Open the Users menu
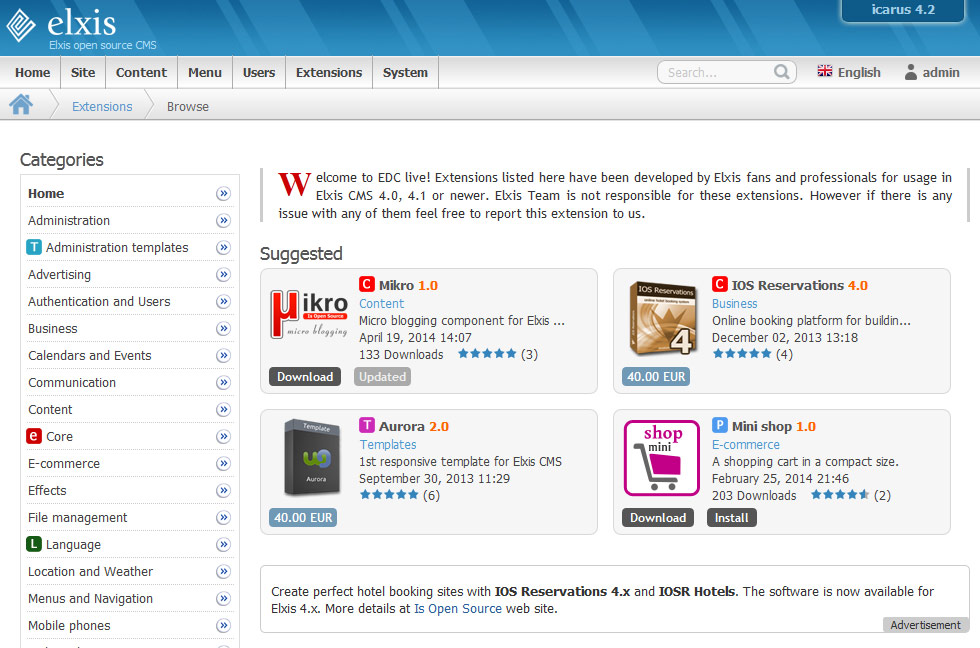980x648 pixels. [259, 72]
